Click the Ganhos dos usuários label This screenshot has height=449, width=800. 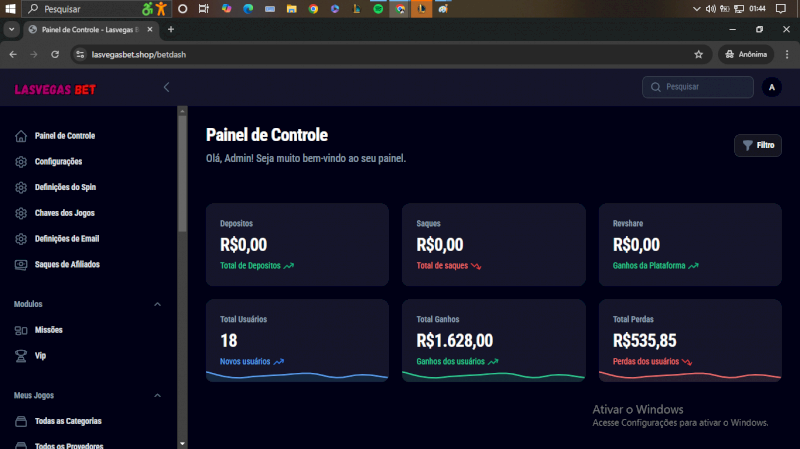[451, 361]
